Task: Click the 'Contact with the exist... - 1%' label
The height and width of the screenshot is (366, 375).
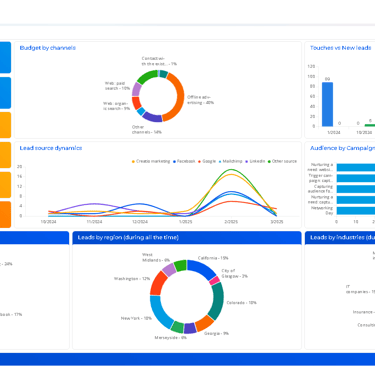Action: tap(159, 61)
